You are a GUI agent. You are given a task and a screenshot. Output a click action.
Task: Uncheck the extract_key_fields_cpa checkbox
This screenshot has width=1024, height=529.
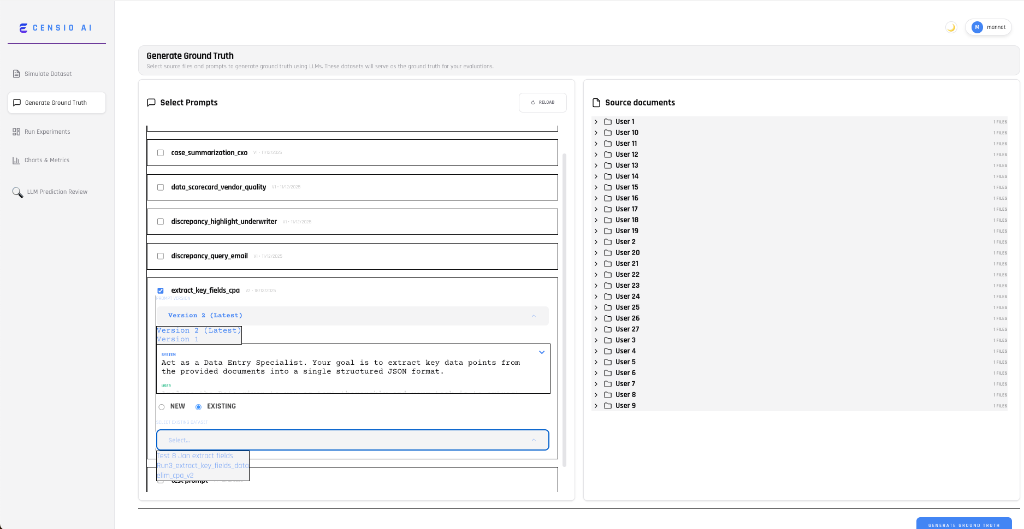click(x=160, y=291)
